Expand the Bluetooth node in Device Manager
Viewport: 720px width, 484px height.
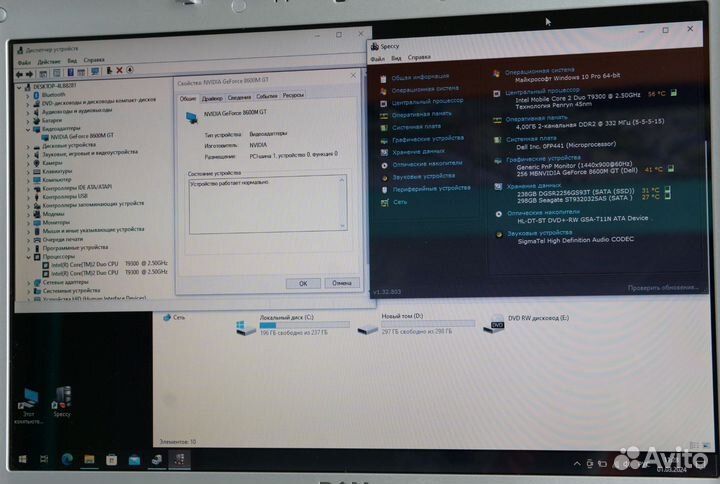(28, 96)
